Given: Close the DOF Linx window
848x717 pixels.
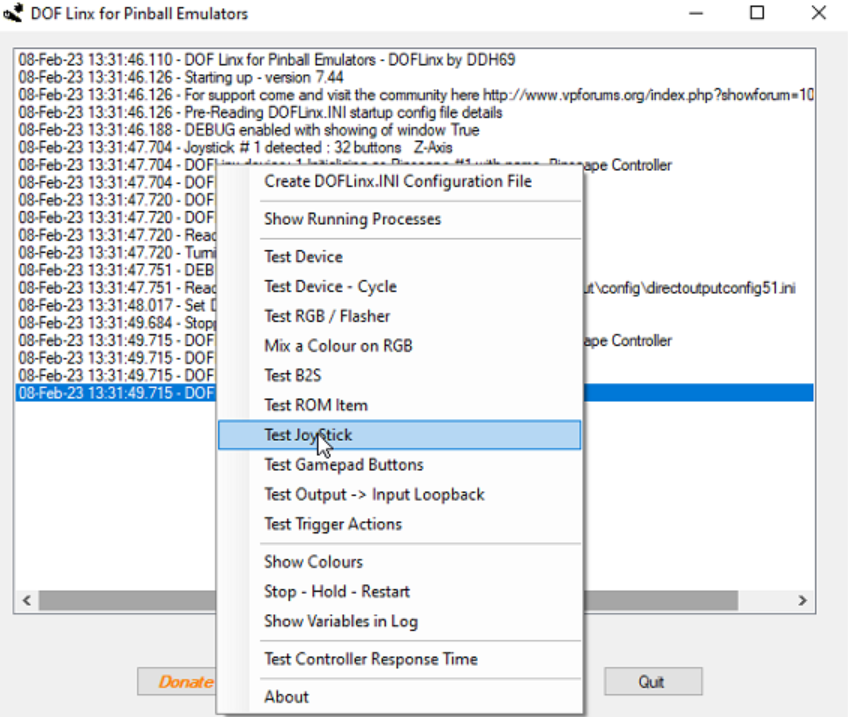Looking at the screenshot, I should [x=819, y=13].
